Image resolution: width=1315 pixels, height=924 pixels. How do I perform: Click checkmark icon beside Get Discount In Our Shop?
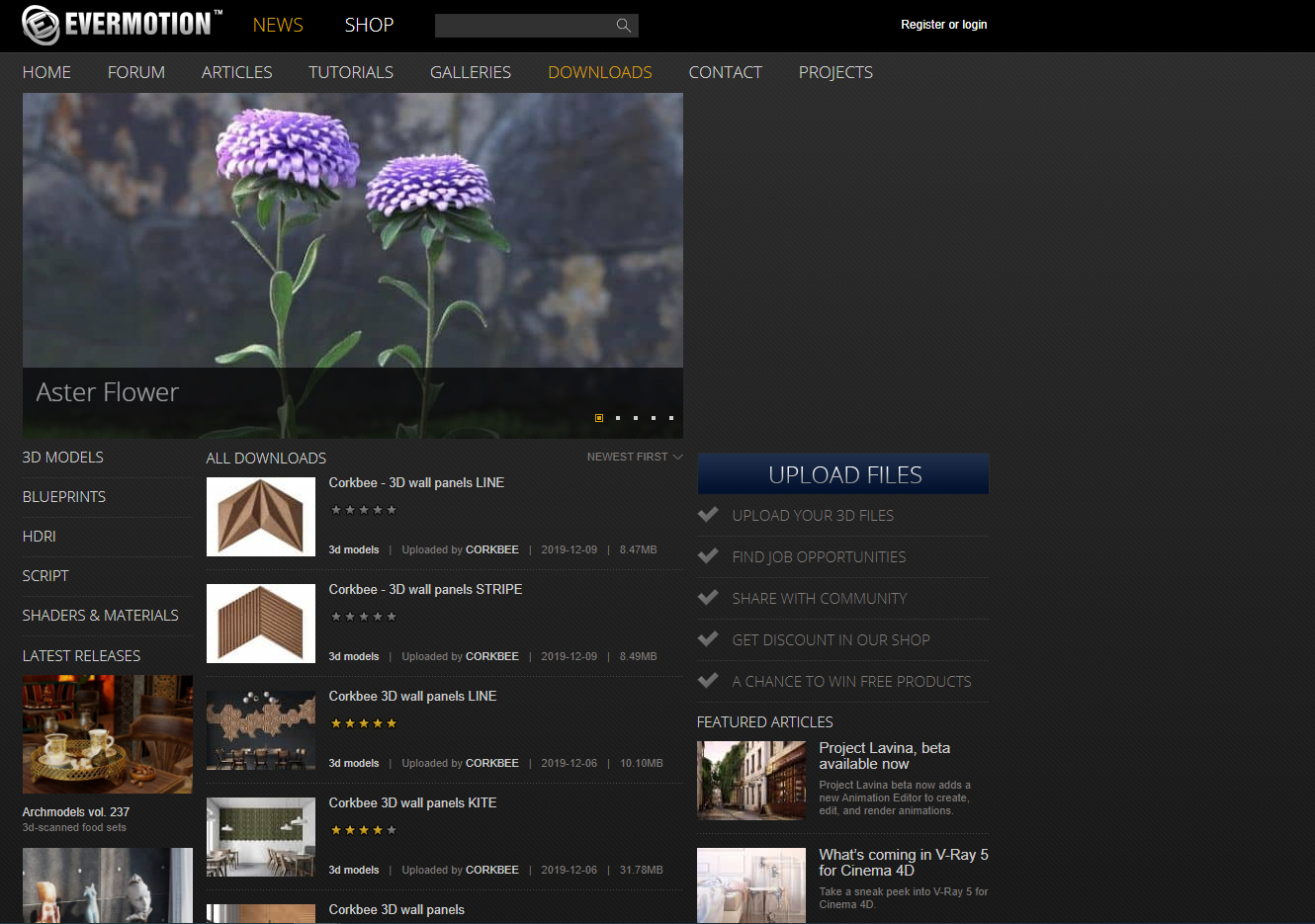pos(708,638)
